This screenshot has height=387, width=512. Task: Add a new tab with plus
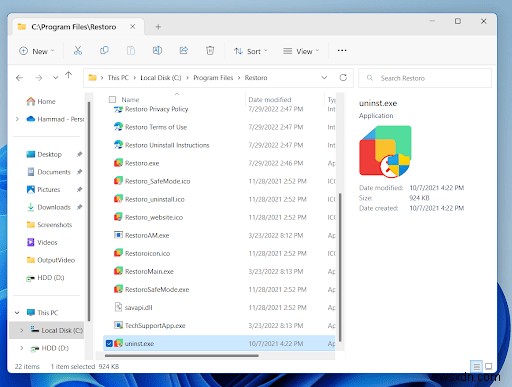click(x=158, y=27)
